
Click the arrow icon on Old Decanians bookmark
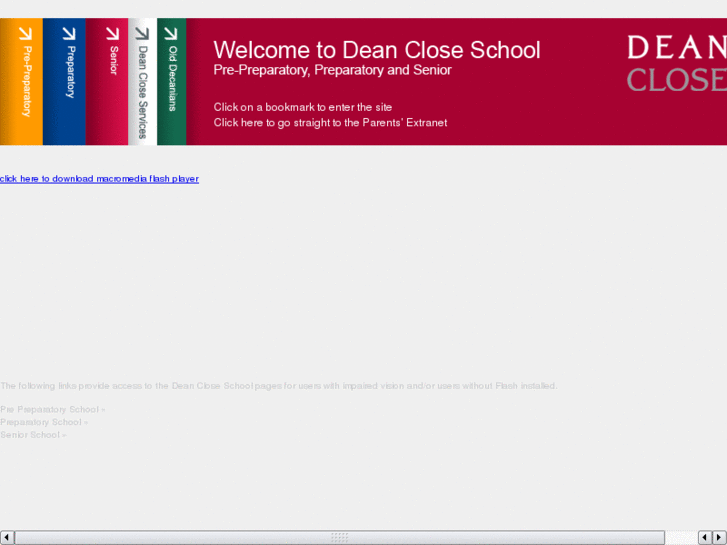coord(171,33)
